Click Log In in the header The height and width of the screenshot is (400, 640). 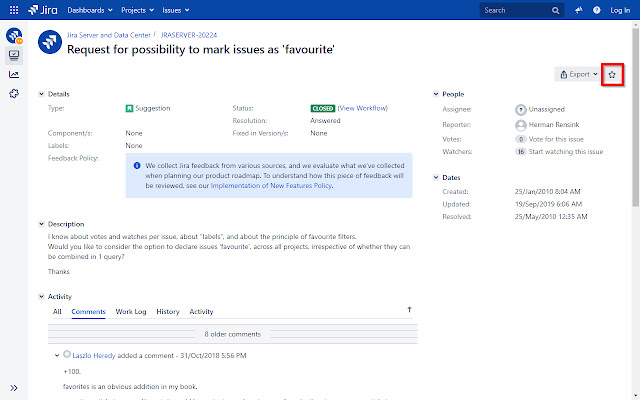[x=620, y=10]
